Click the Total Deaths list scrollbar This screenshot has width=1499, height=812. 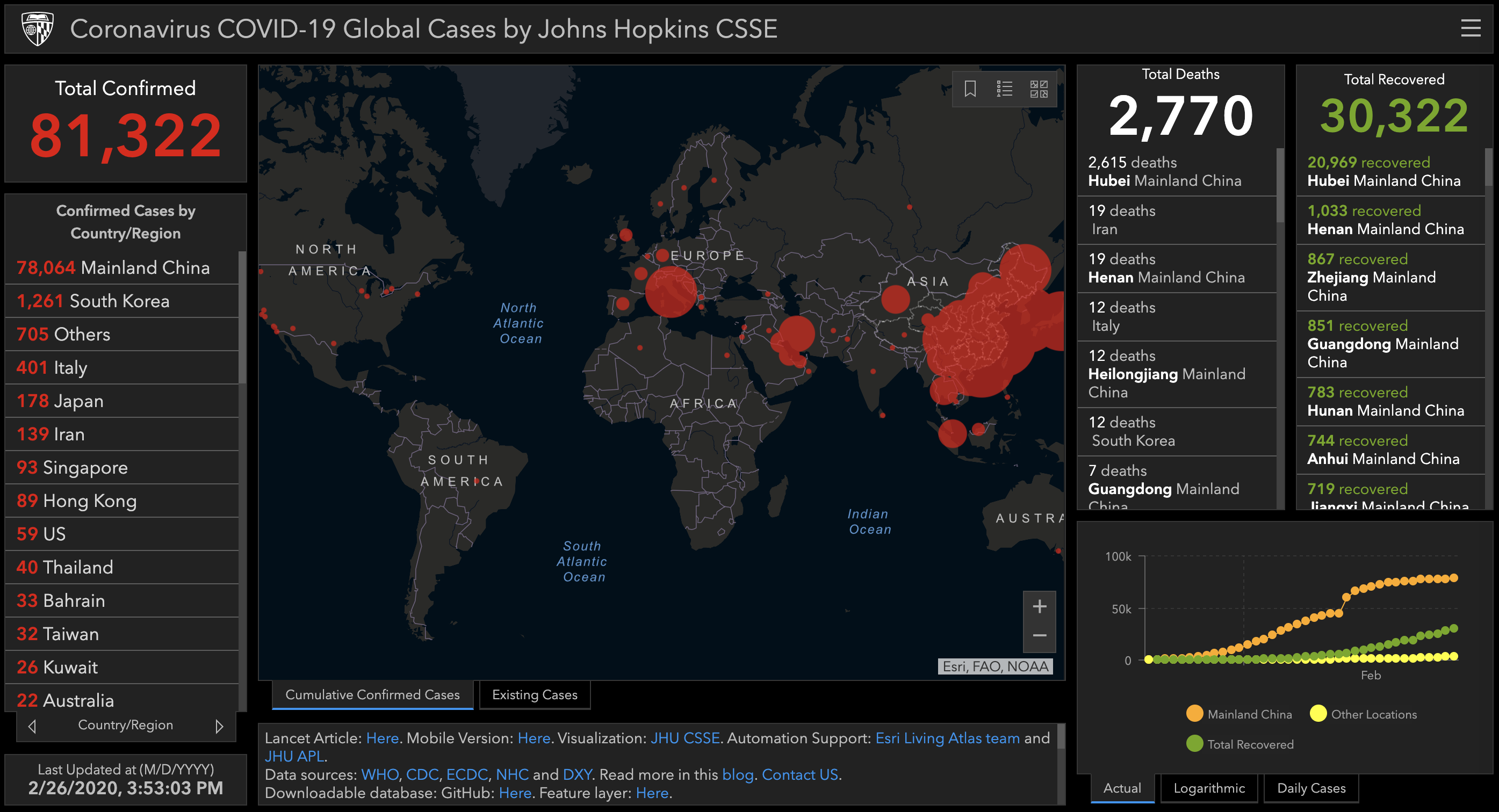(x=1280, y=185)
